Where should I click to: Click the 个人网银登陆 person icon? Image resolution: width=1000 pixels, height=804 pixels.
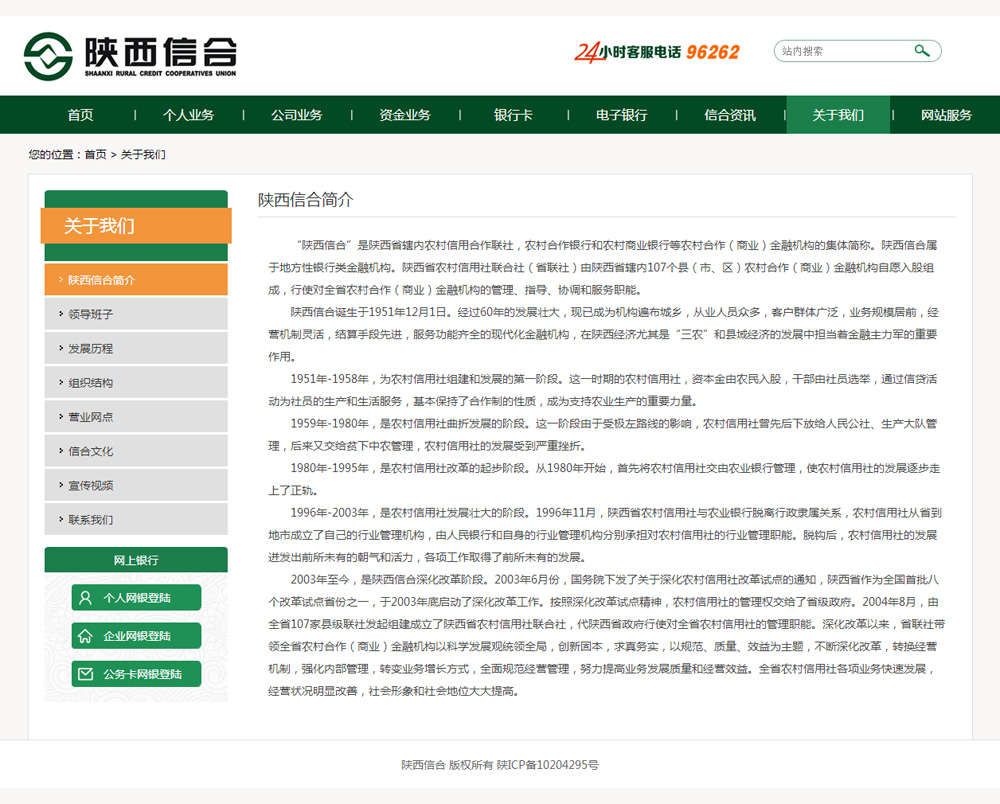tap(84, 598)
